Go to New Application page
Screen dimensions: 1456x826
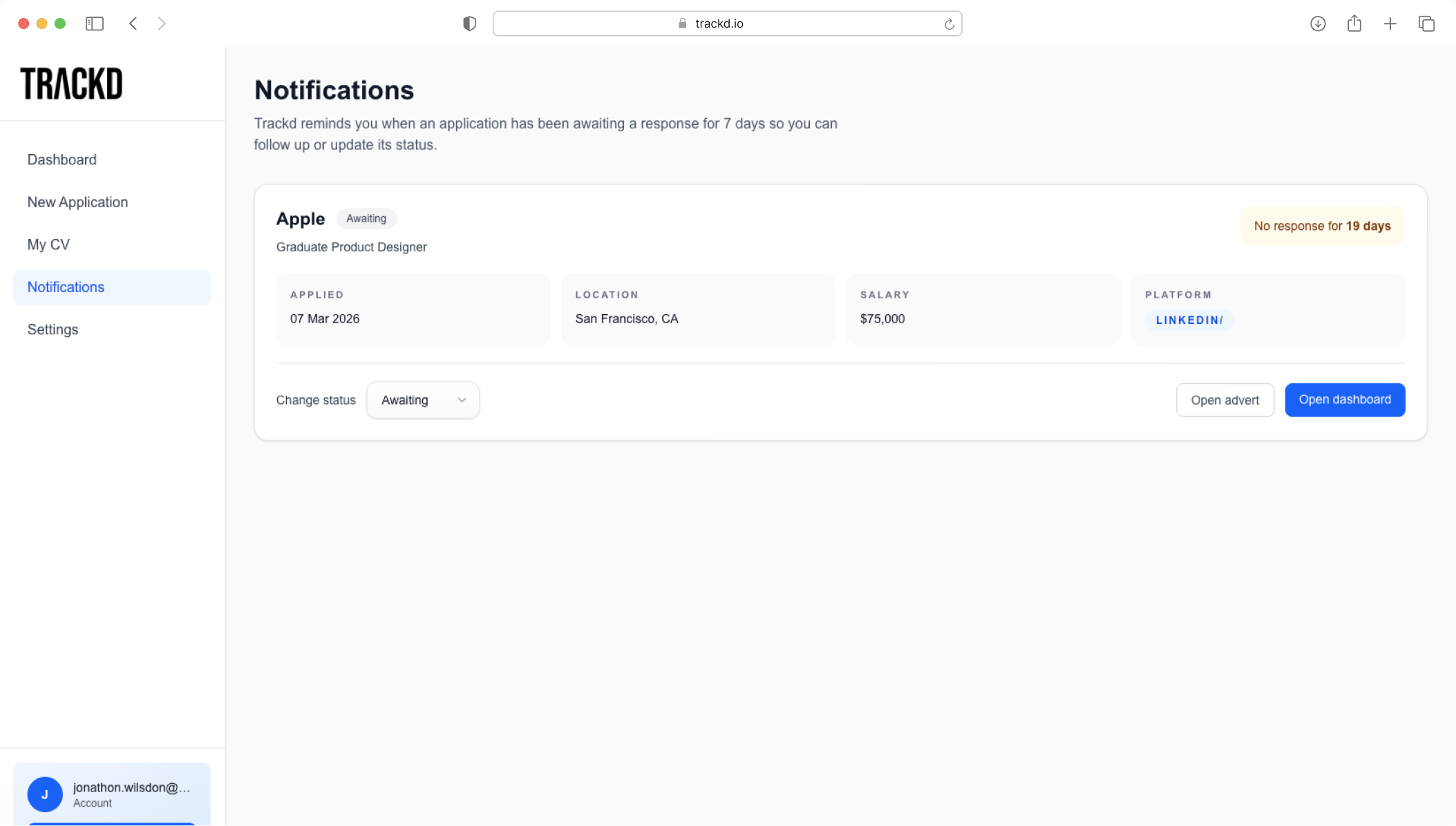coord(77,202)
